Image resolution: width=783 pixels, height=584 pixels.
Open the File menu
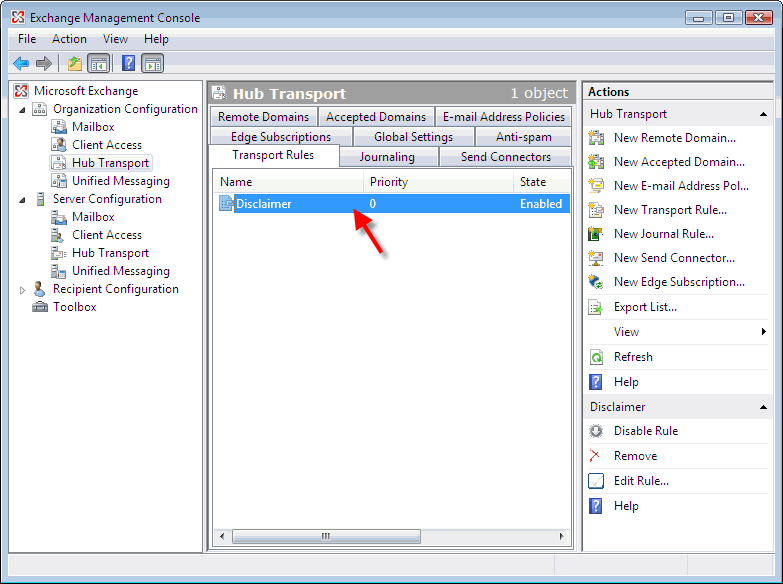[x=27, y=39]
